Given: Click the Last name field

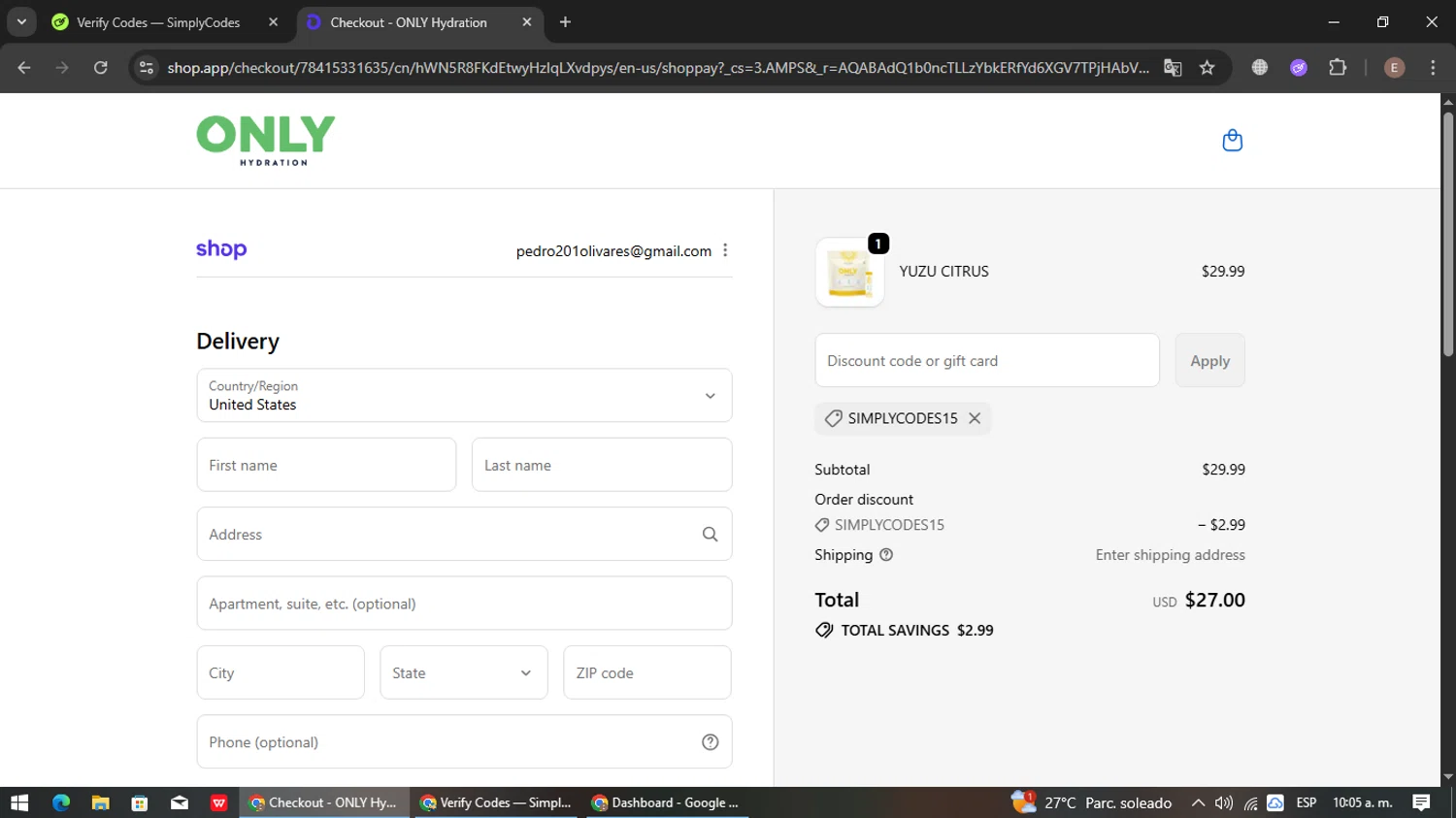Looking at the screenshot, I should tap(602, 465).
